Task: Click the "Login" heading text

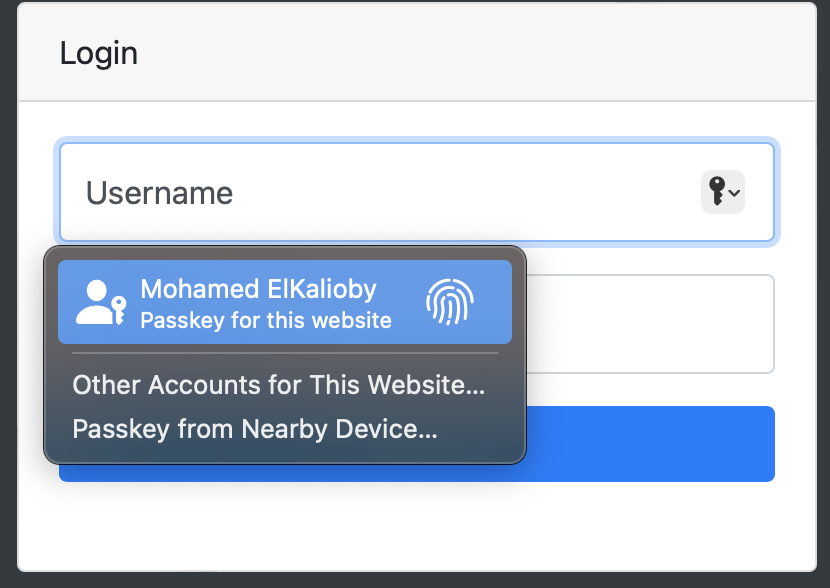Action: pyautogui.click(x=99, y=53)
